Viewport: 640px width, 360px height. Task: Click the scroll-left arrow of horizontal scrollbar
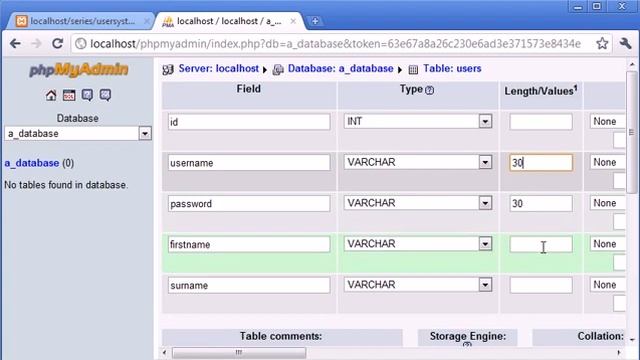tap(164, 352)
